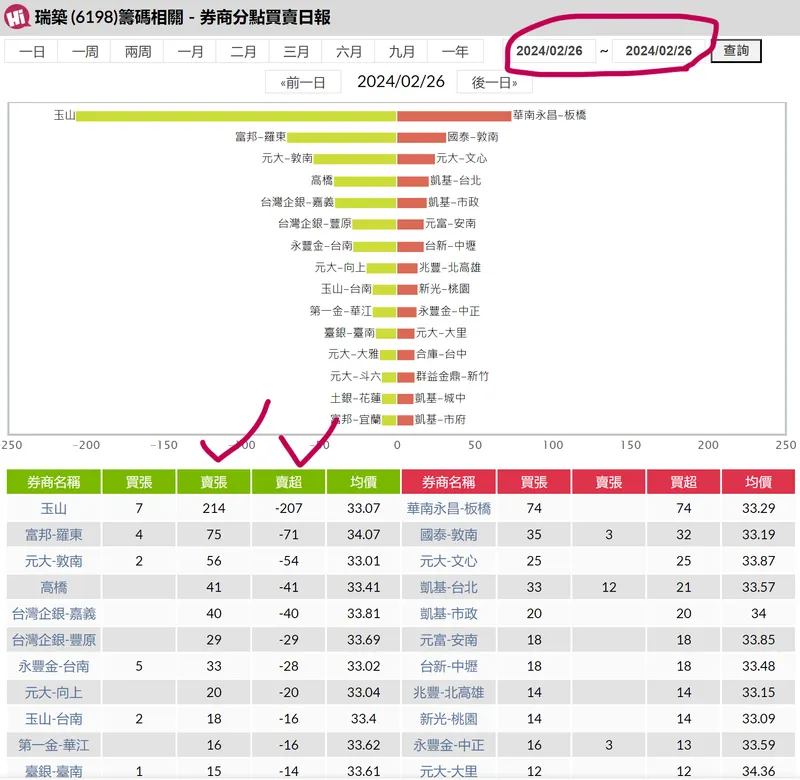This screenshot has height=780, width=800.
Task: Click the red 華南永昌-板橋 bar in chart
Action: click(x=454, y=116)
